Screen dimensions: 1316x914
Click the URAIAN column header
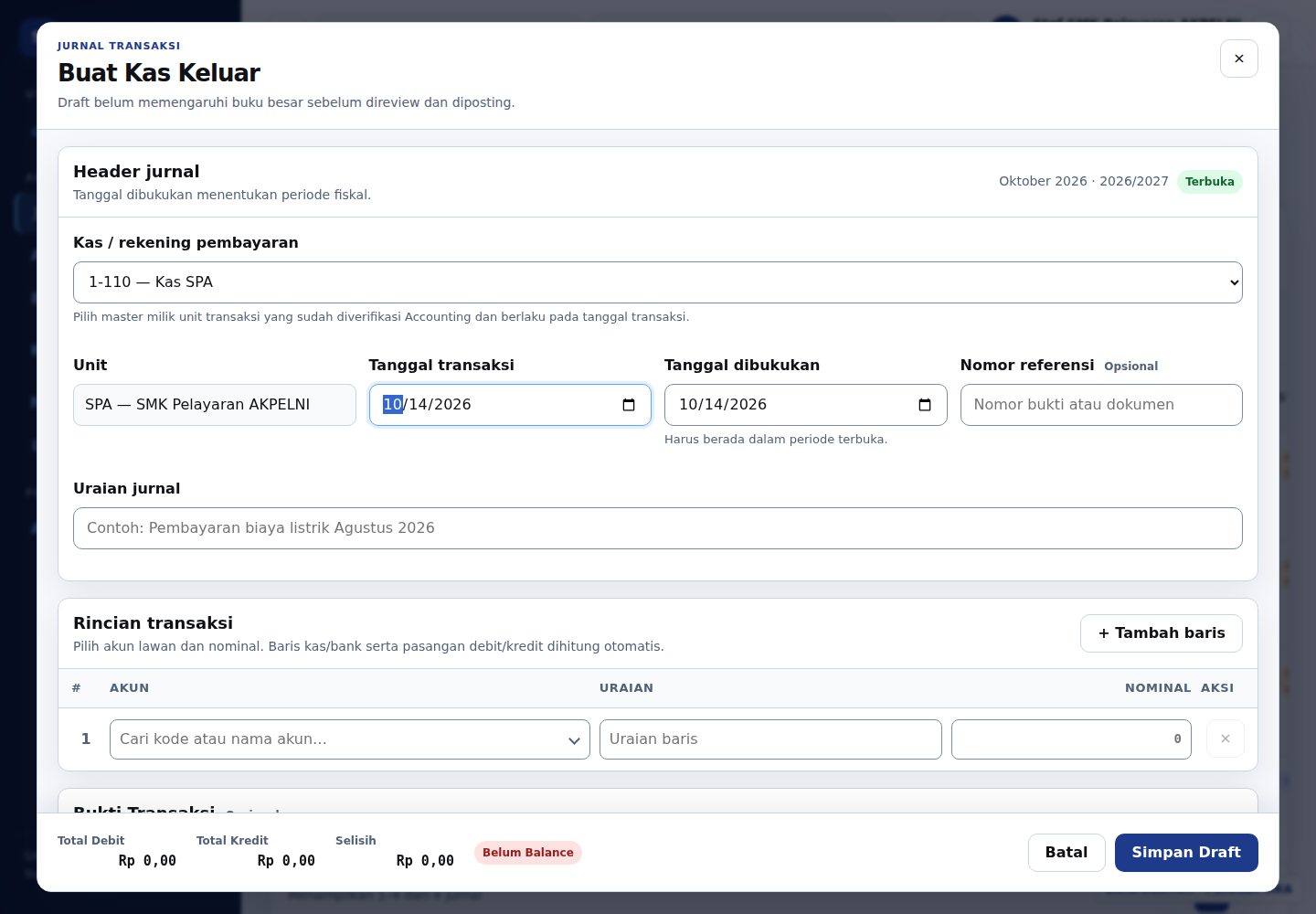pos(626,688)
